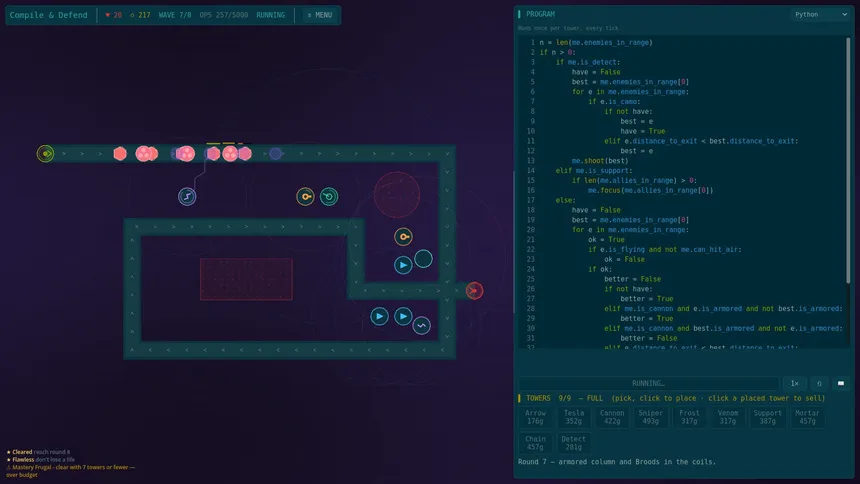Image resolution: width=860 pixels, height=484 pixels.
Task: Open the MENU button
Action: click(320, 15)
